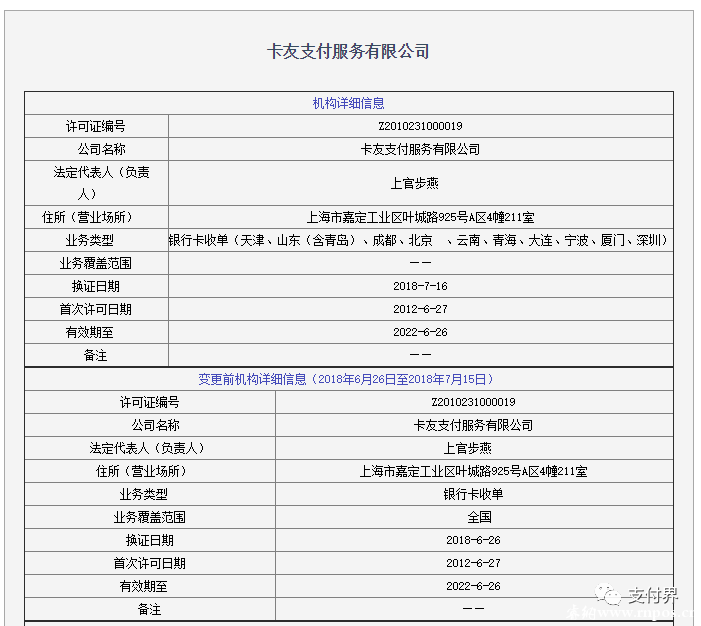The image size is (701, 626).
Task: Select 2022-6-26 in the 机构详细信息 table
Action: point(420,332)
